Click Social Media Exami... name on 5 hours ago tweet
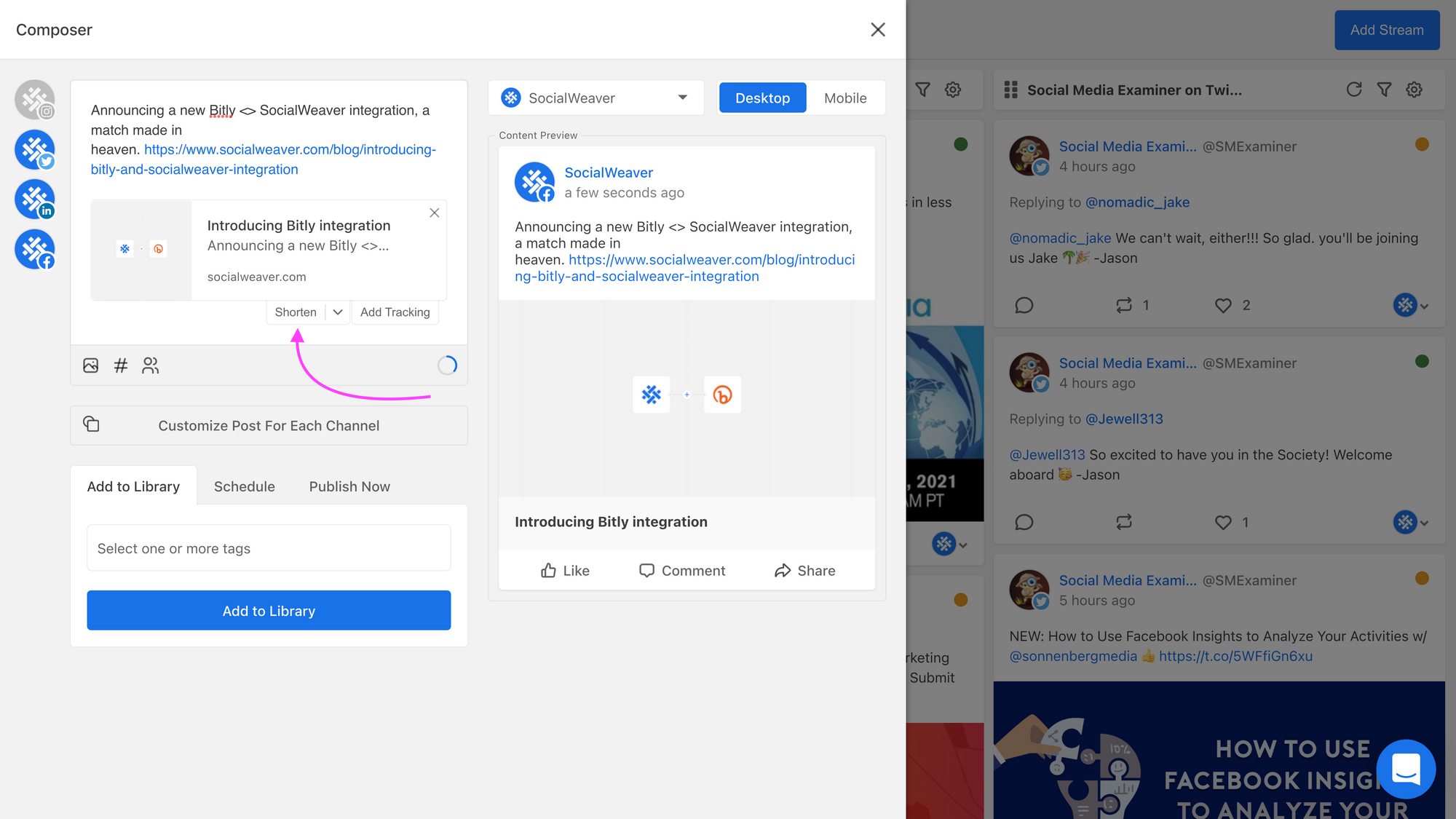Viewport: 1456px width, 819px height. click(1128, 580)
